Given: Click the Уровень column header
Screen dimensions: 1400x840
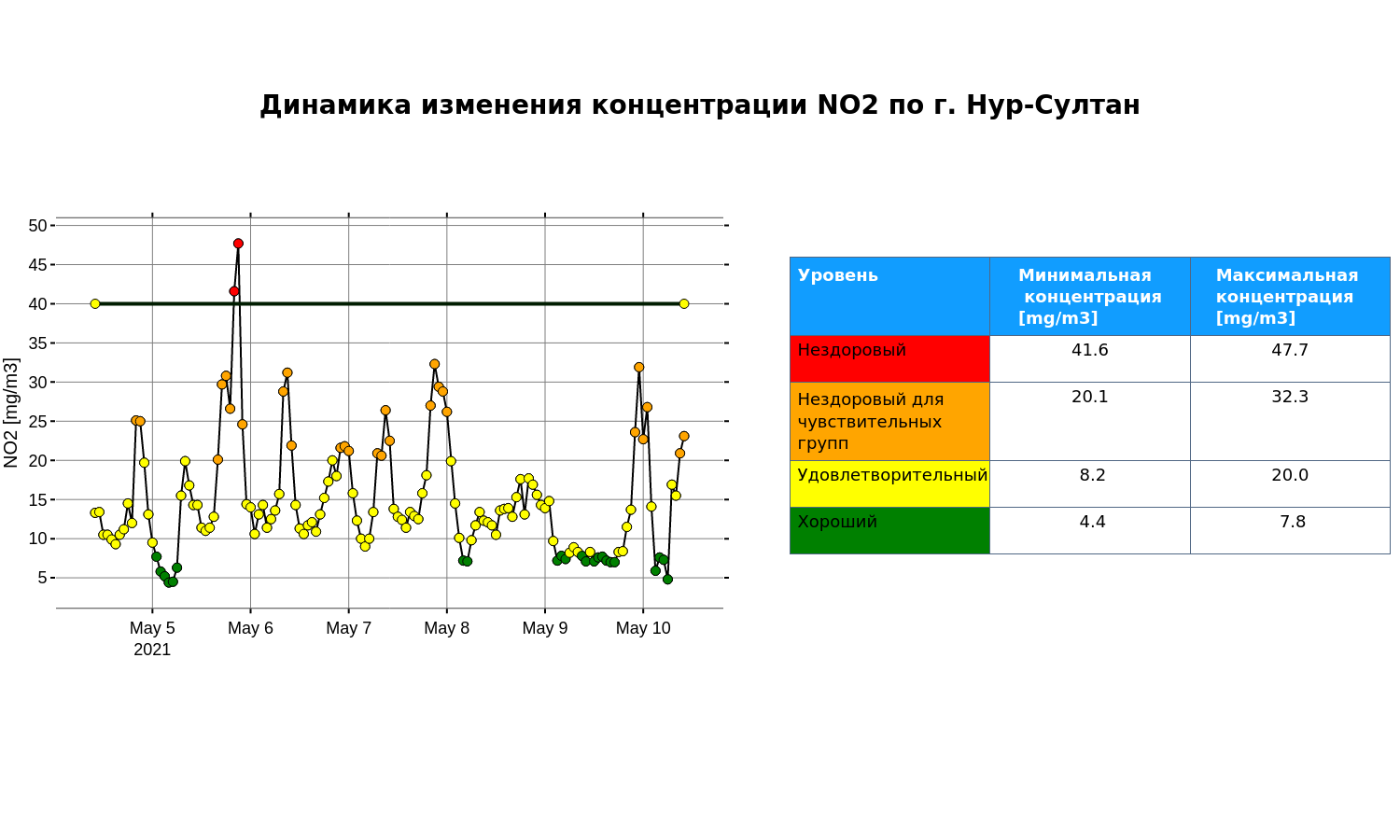Looking at the screenshot, I should [889, 296].
